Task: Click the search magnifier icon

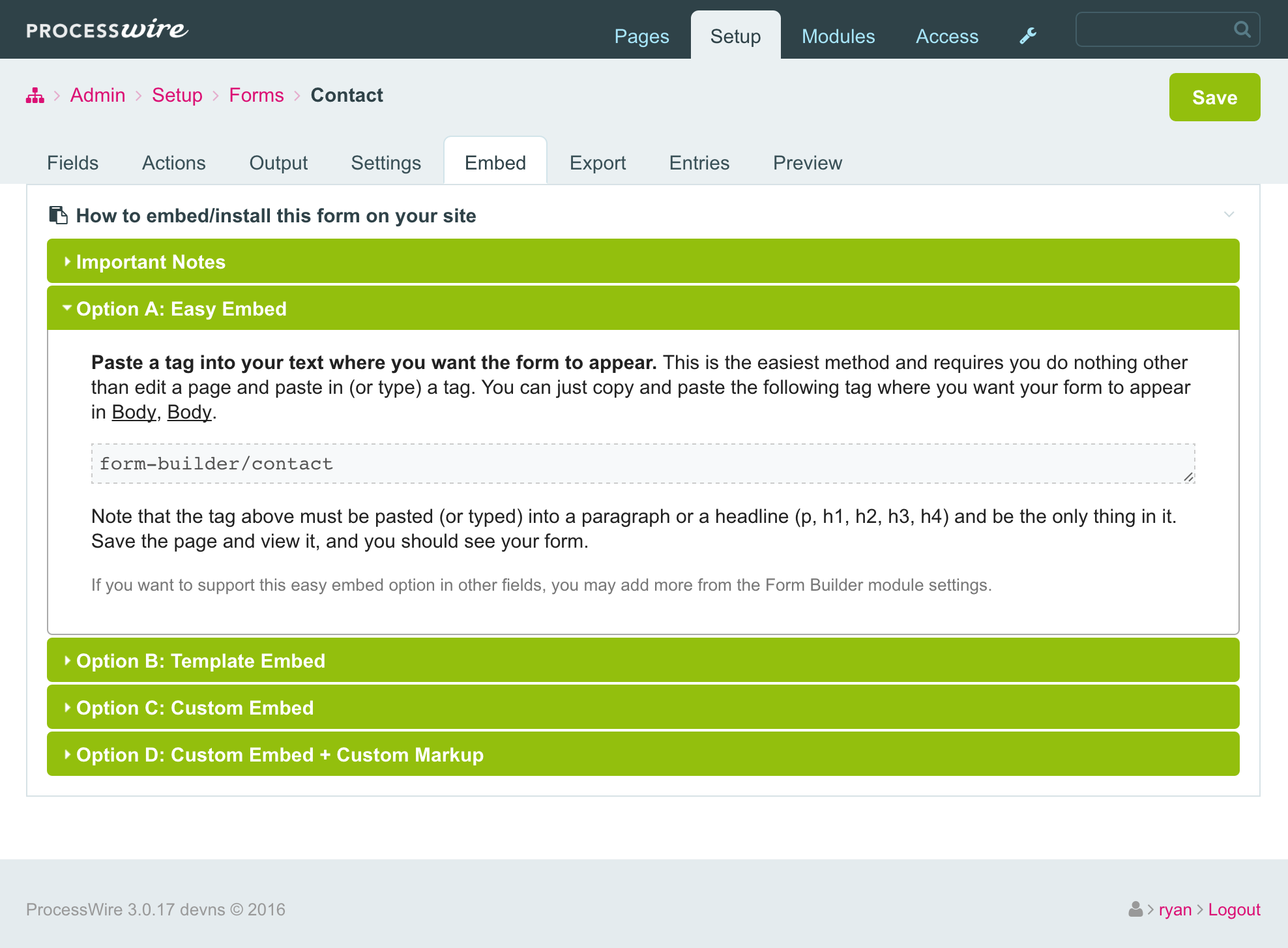Action: pyautogui.click(x=1242, y=29)
